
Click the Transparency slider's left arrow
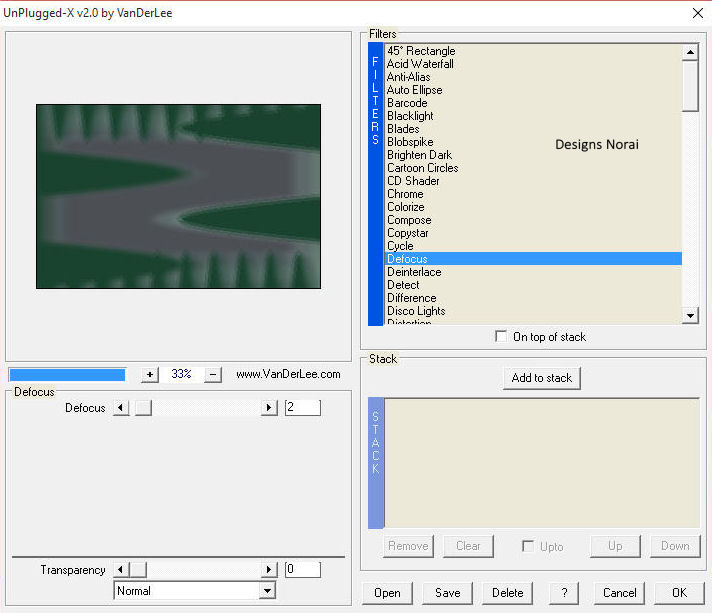[x=121, y=569]
